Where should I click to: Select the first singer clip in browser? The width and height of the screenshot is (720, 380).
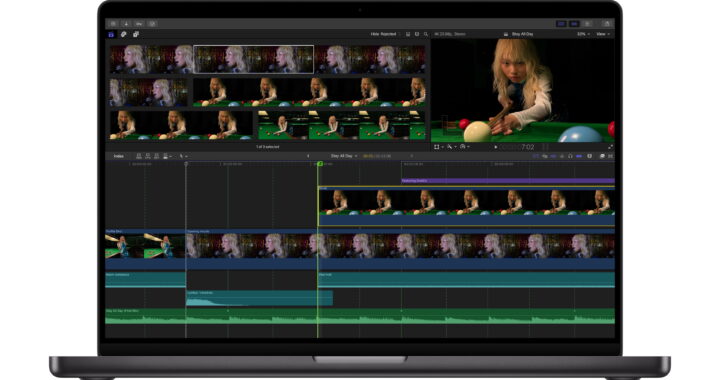tap(152, 59)
